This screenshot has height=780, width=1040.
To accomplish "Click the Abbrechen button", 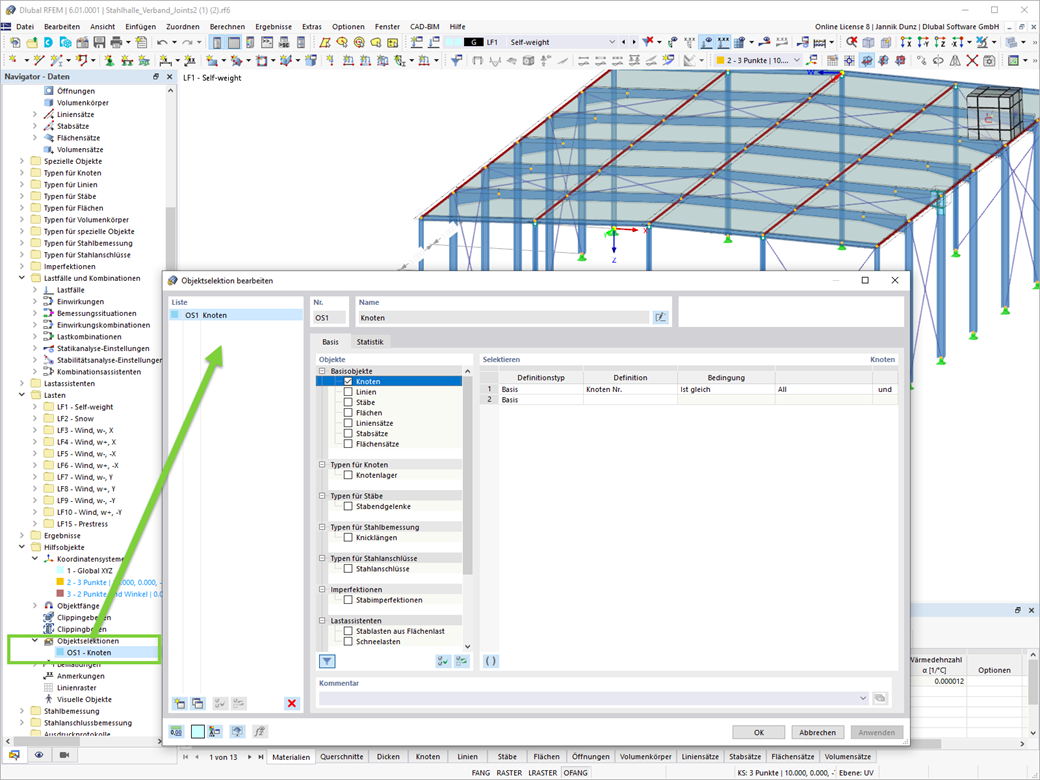I will [x=817, y=732].
